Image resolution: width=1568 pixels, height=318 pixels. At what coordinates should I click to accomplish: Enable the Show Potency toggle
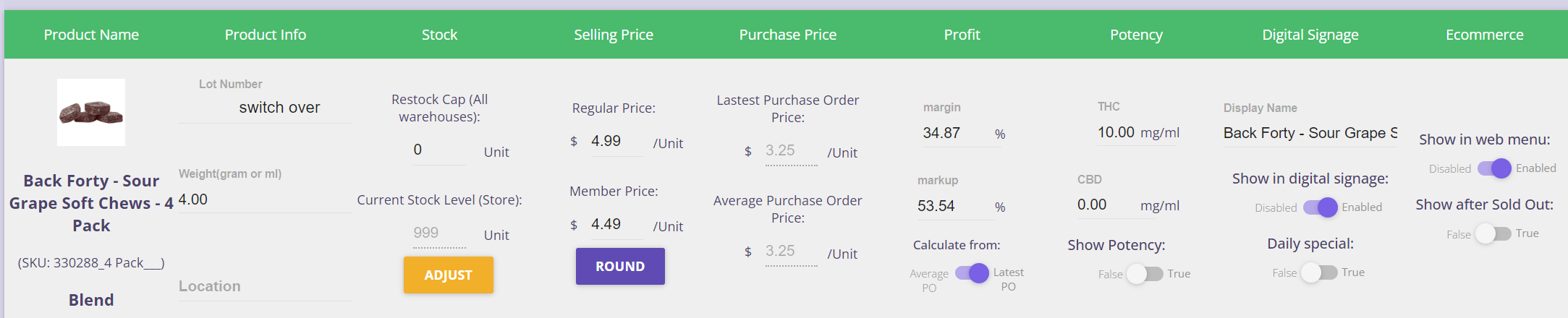click(1145, 274)
